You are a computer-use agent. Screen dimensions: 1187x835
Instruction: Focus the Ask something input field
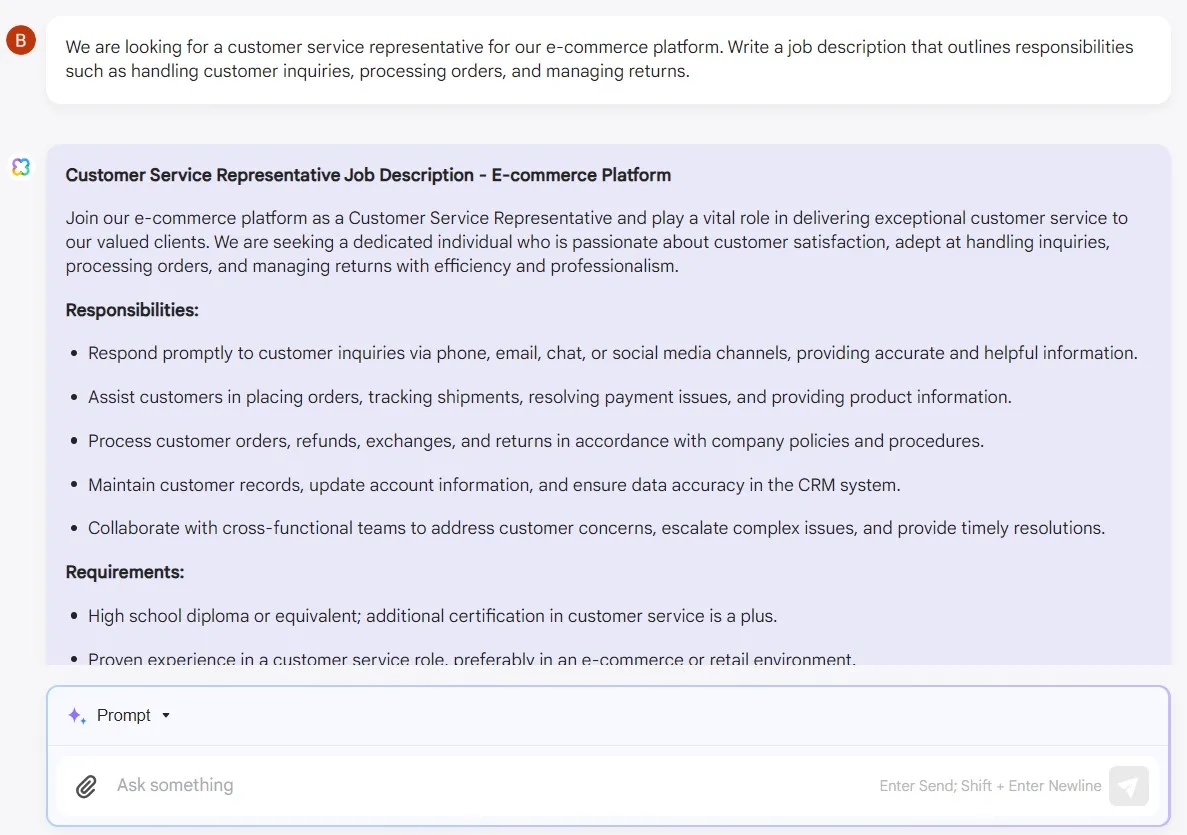[492, 785]
